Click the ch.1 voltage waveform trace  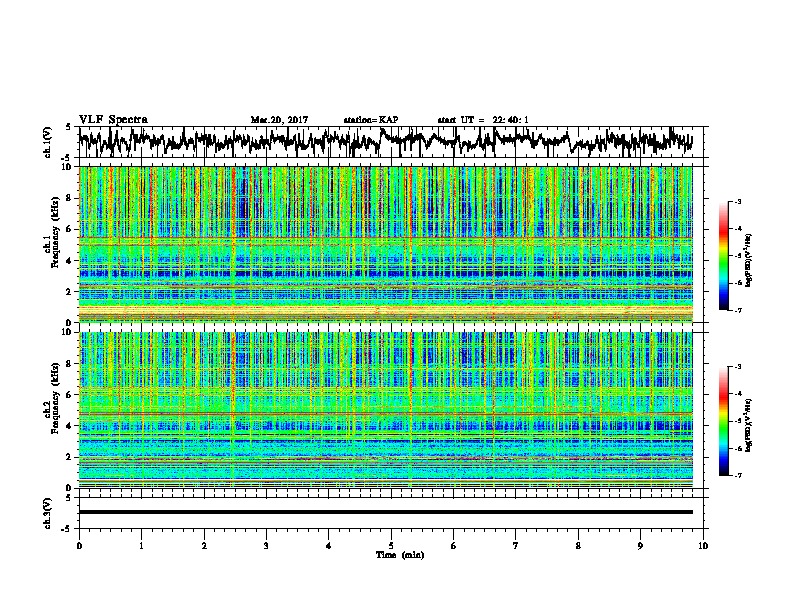pos(385,142)
